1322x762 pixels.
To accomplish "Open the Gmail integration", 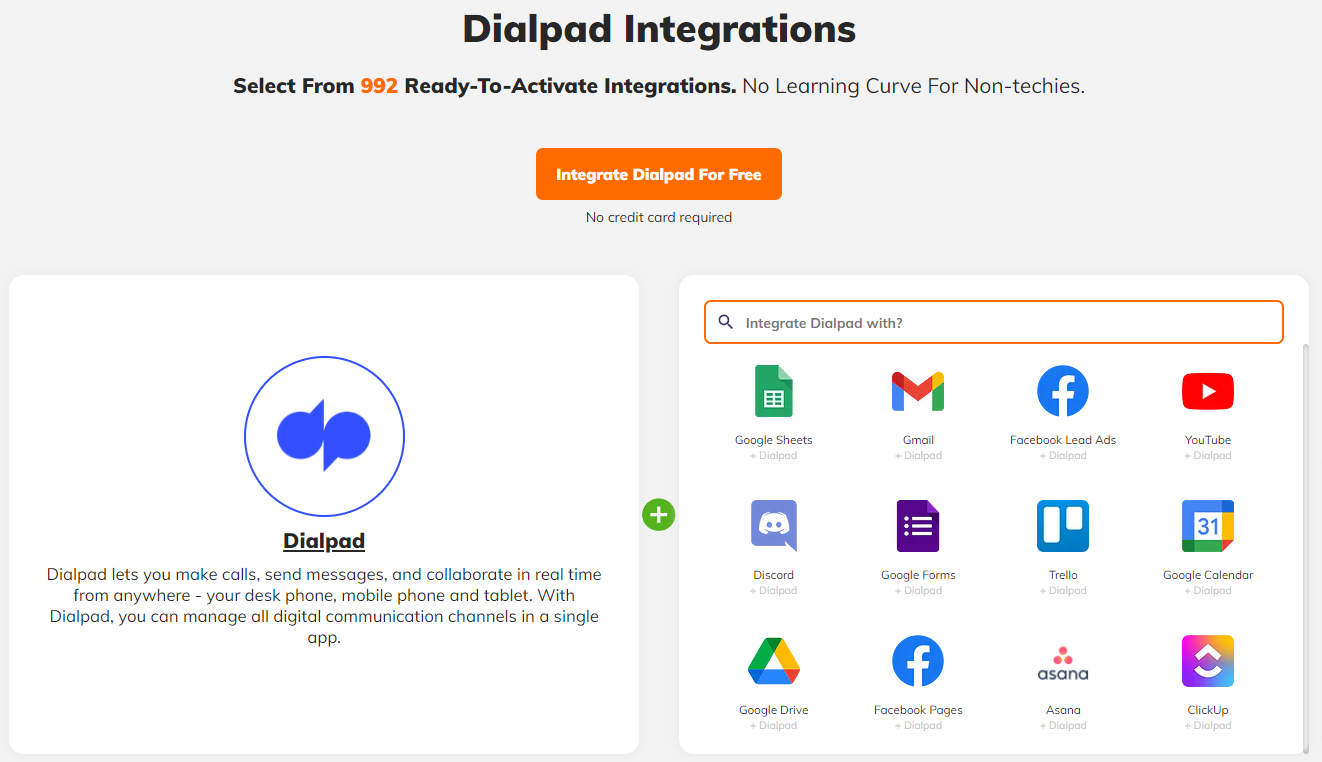I will pyautogui.click(x=918, y=391).
